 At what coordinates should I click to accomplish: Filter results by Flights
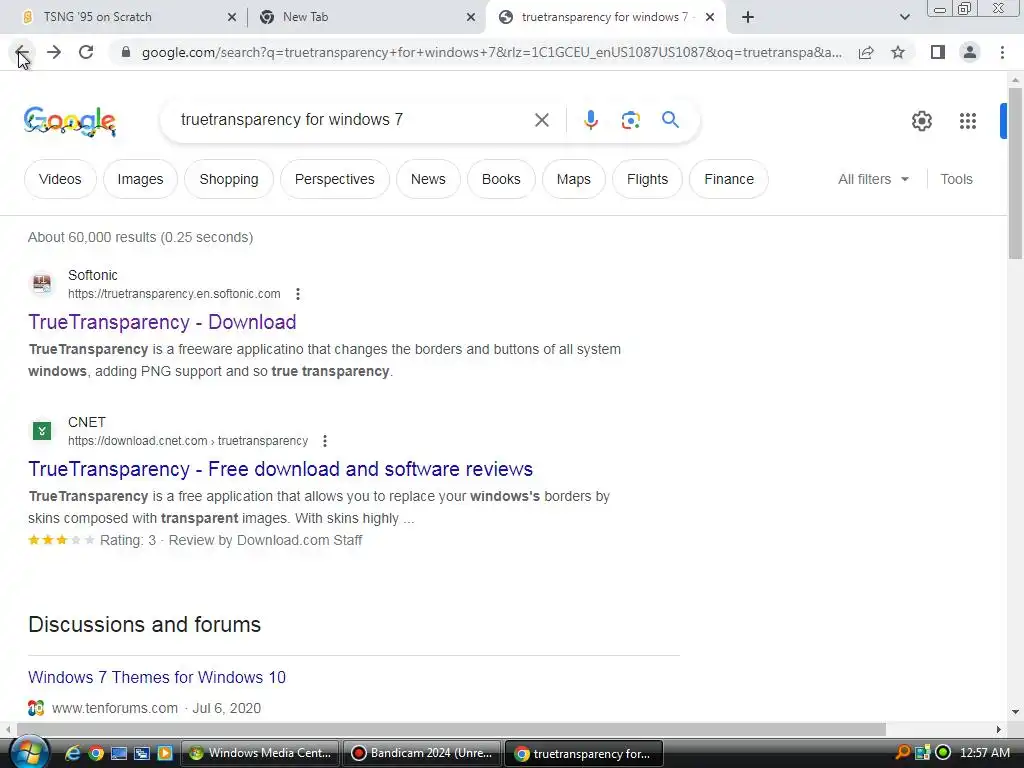pyautogui.click(x=647, y=179)
